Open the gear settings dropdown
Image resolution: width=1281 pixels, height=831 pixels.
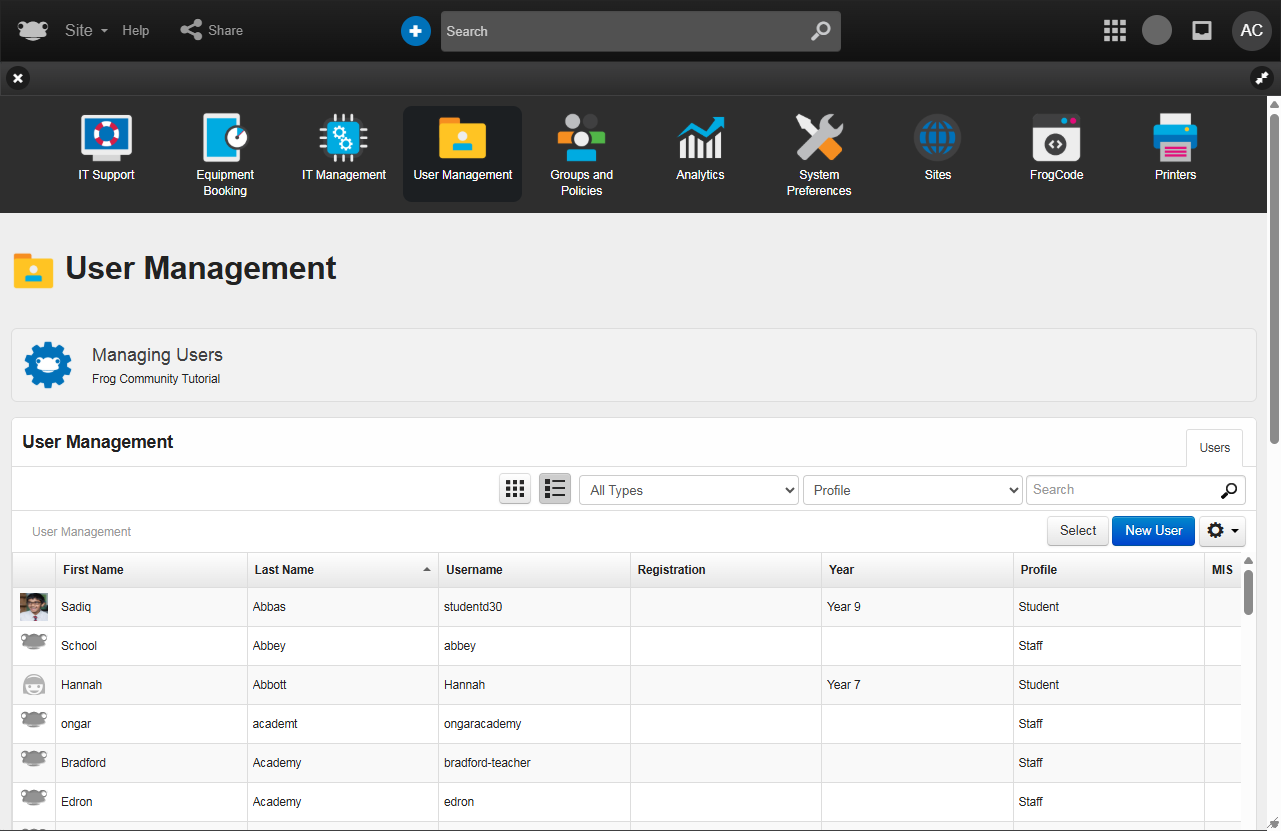coord(1222,531)
